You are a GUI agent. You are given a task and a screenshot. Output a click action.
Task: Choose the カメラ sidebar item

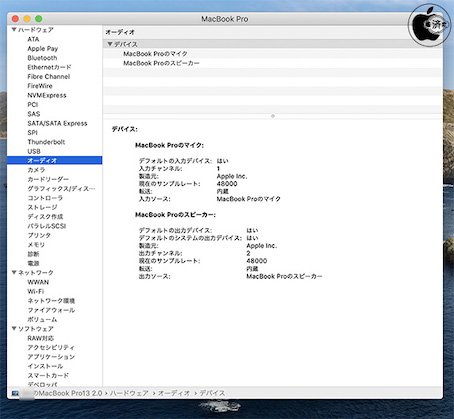(x=36, y=170)
